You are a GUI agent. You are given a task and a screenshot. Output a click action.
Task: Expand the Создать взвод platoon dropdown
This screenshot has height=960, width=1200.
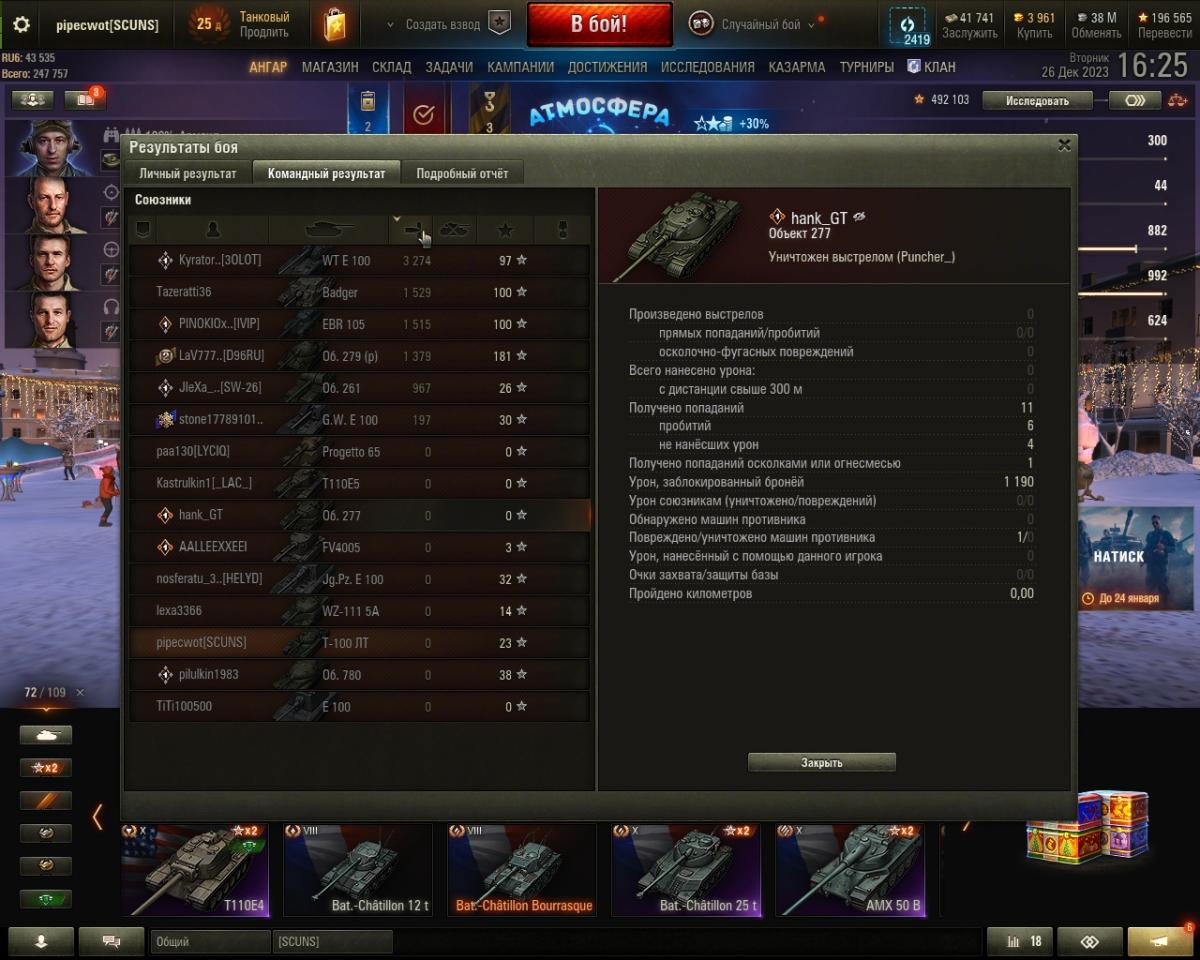(390, 25)
